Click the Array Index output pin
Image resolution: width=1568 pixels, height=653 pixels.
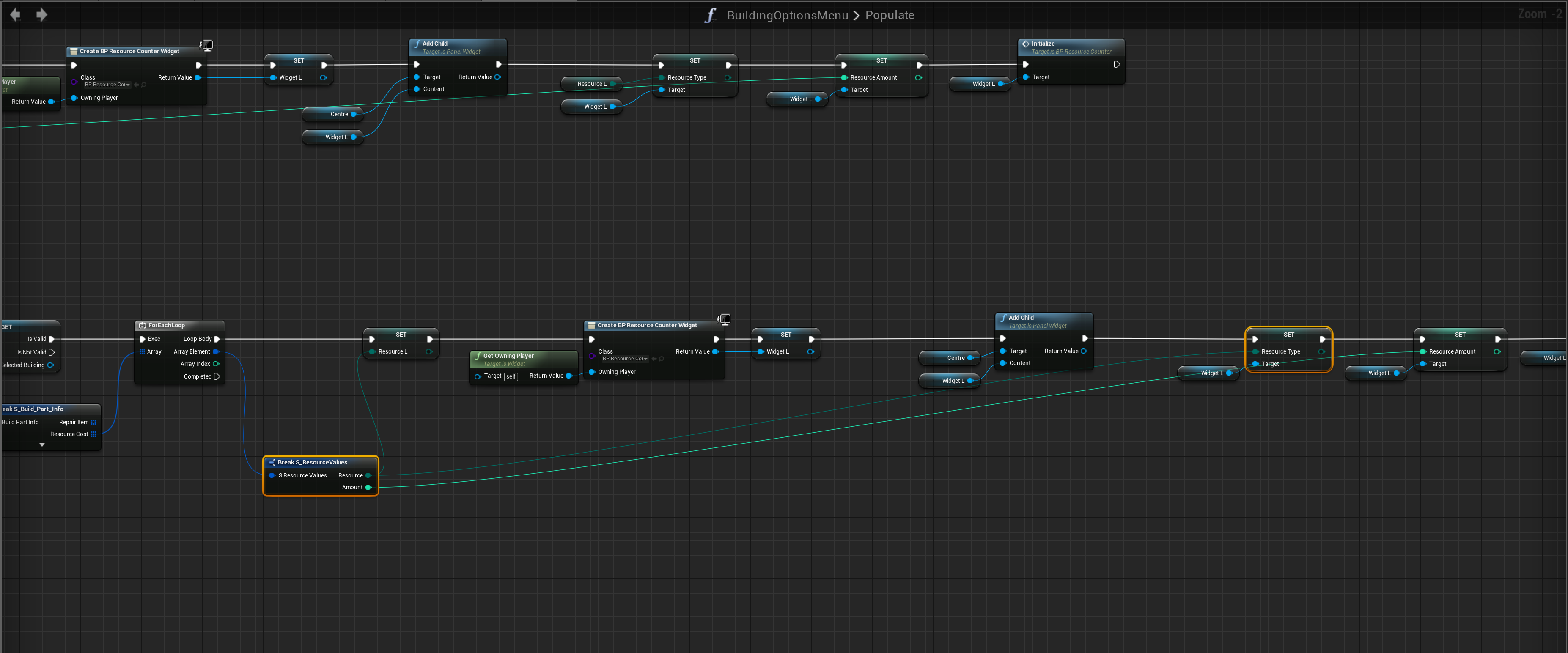[x=215, y=364]
